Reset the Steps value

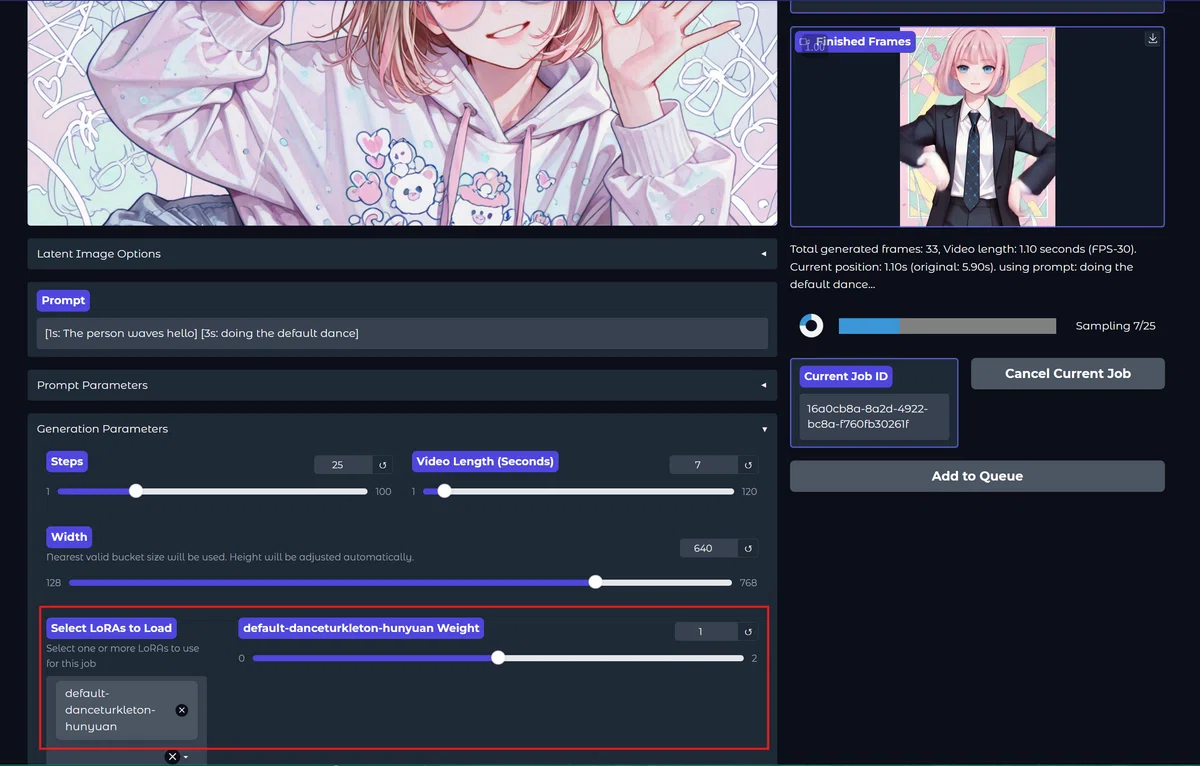click(382, 465)
